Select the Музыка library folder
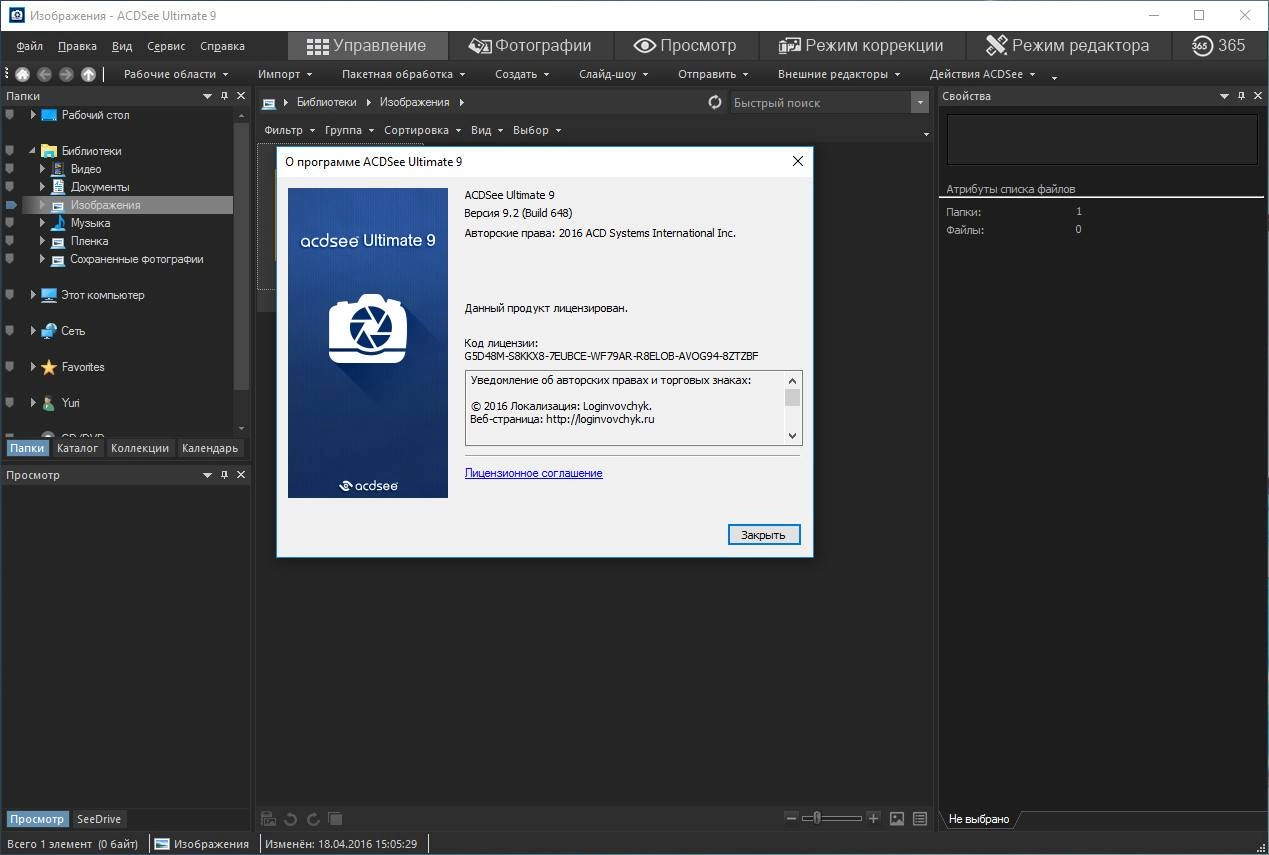Image resolution: width=1269 pixels, height=855 pixels. tap(90, 223)
